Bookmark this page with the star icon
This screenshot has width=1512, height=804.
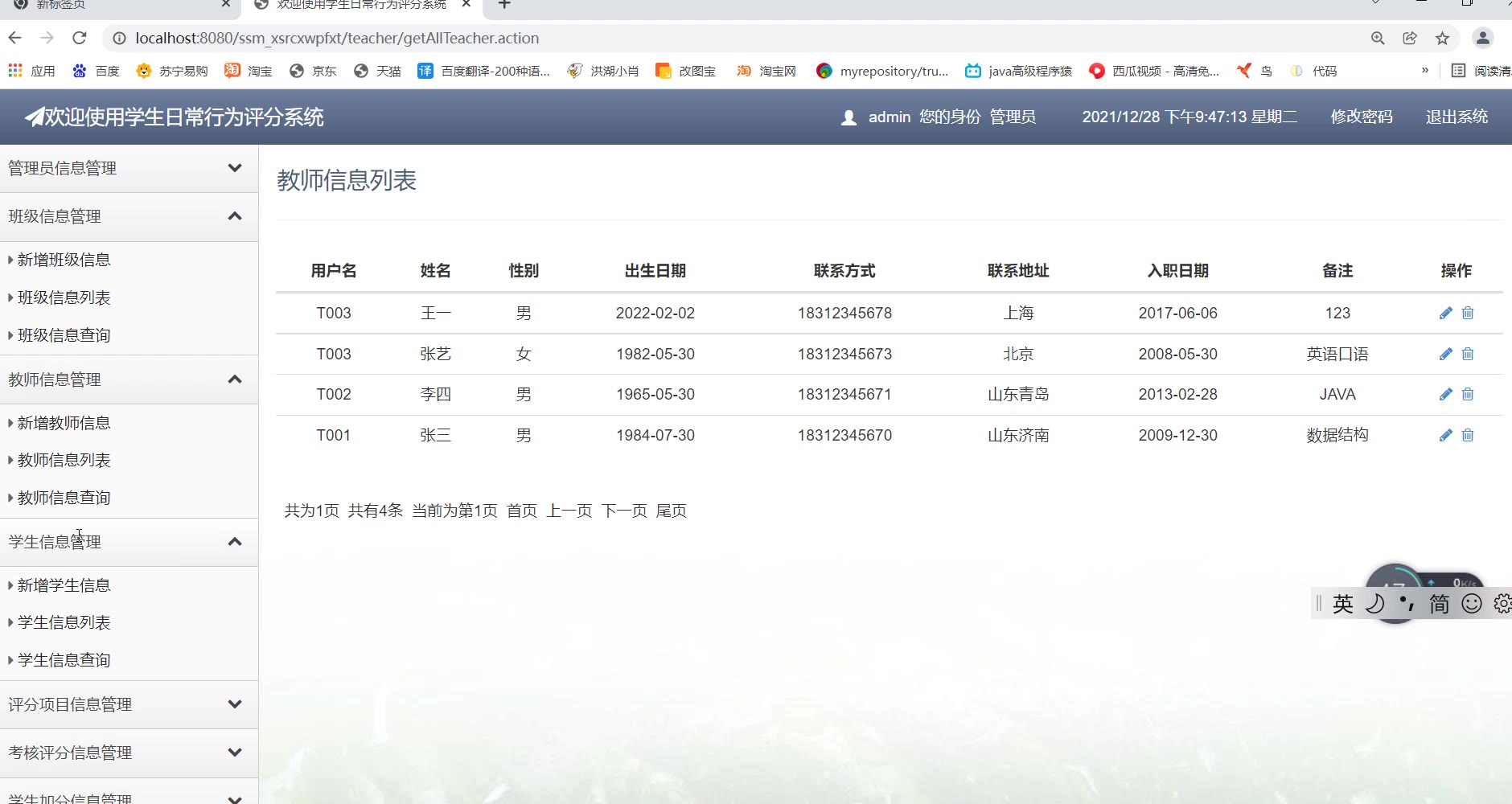click(x=1442, y=38)
